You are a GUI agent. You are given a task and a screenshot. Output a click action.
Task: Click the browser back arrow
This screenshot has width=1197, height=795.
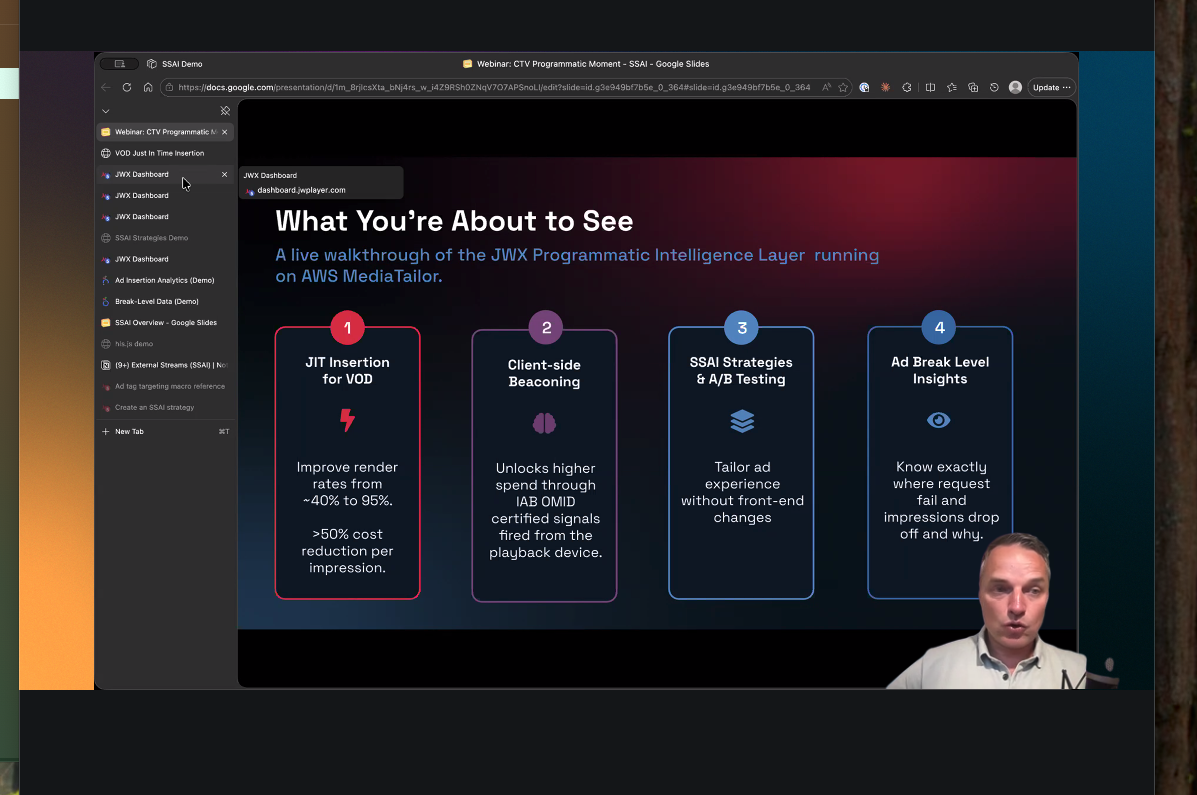click(x=106, y=87)
